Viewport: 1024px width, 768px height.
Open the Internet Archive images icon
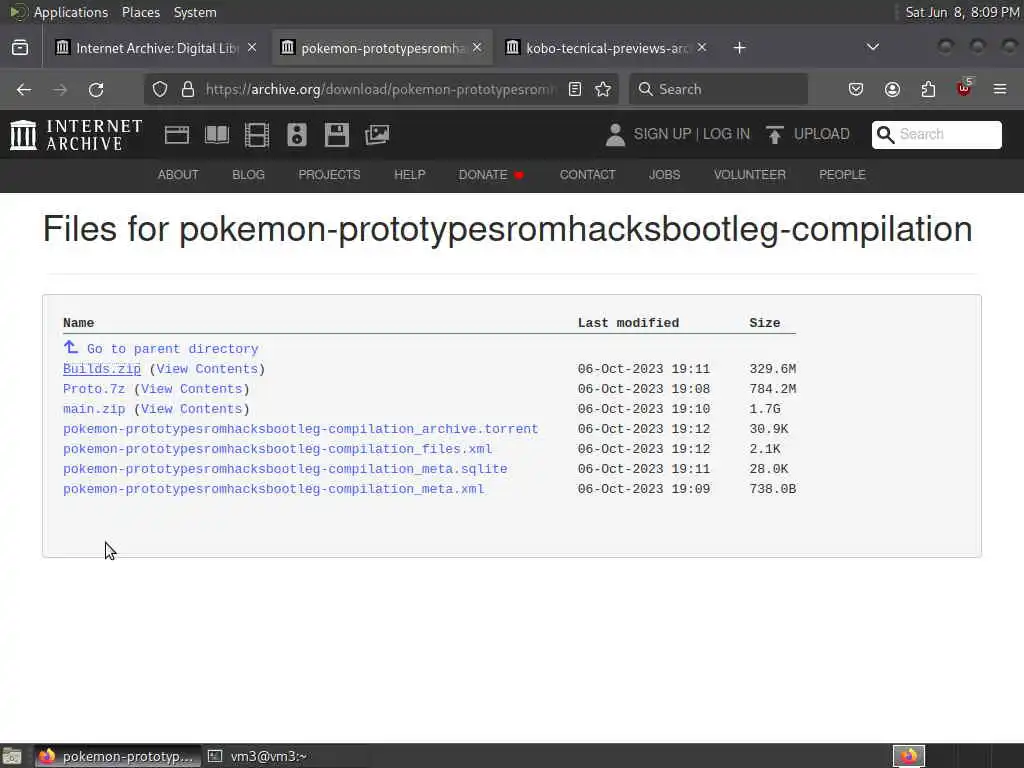(377, 135)
